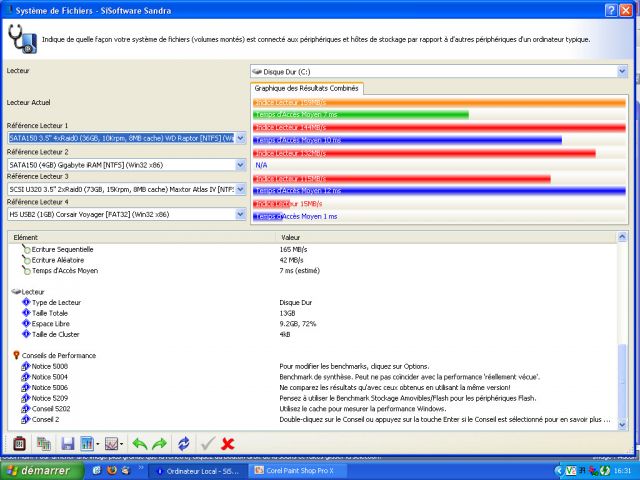The width and height of the screenshot is (640, 480).
Task: Click the Ecriture Sequentielle magnifier icon
Action: pyautogui.click(x=26, y=249)
